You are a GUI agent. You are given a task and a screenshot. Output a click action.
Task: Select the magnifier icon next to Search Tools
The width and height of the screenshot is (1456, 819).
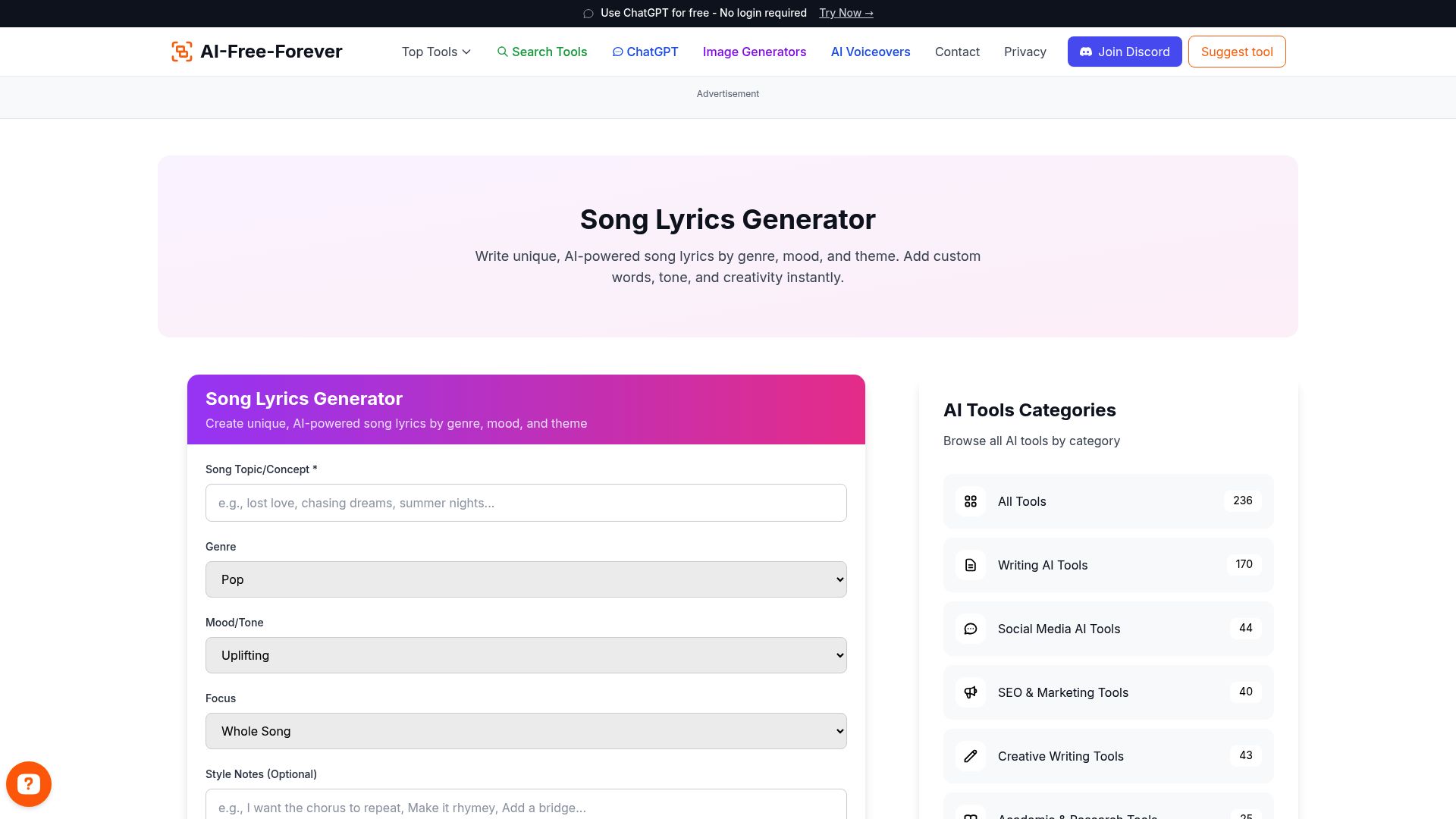[503, 52]
